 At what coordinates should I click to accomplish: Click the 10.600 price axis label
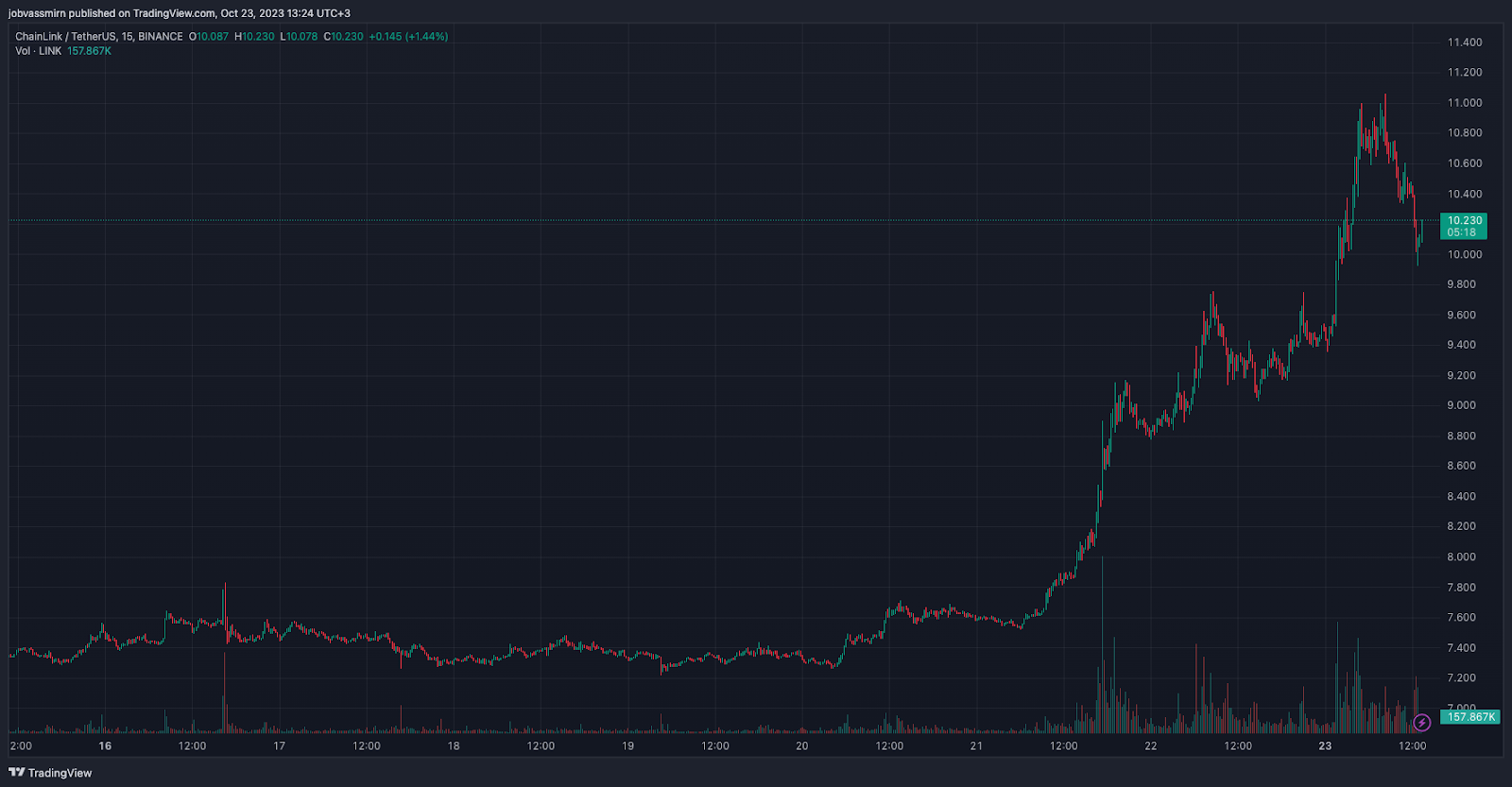click(1465, 163)
